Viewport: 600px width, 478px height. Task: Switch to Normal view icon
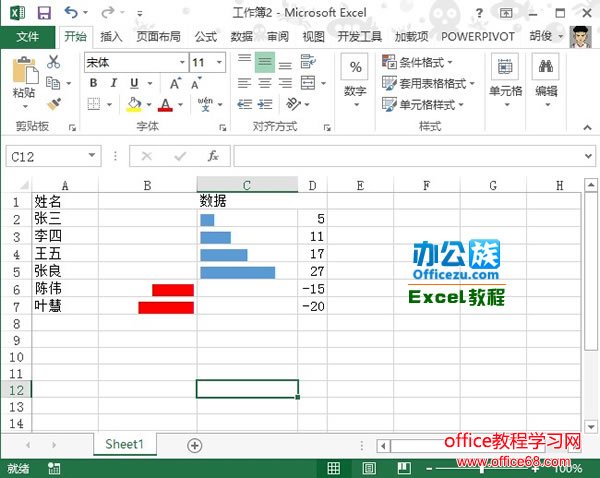333,468
